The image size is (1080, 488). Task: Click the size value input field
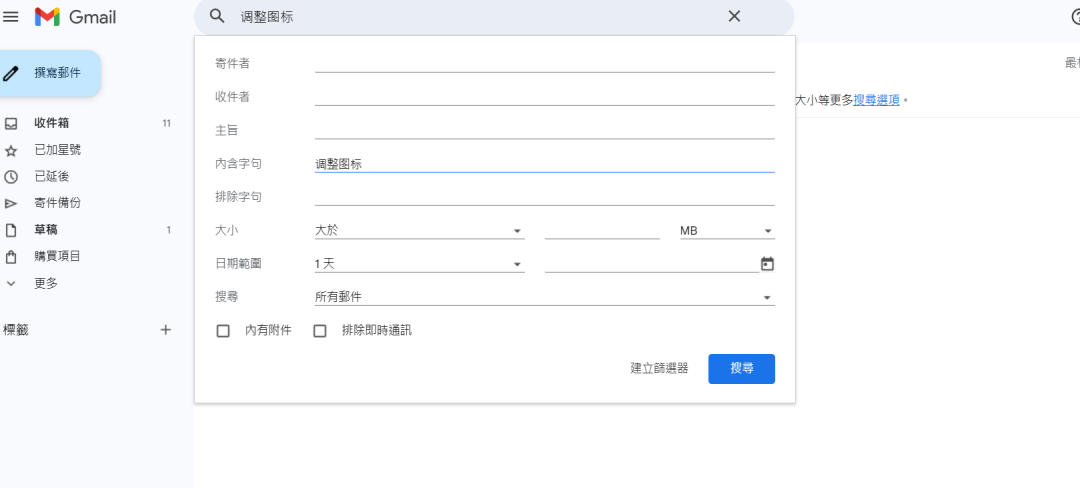(602, 231)
